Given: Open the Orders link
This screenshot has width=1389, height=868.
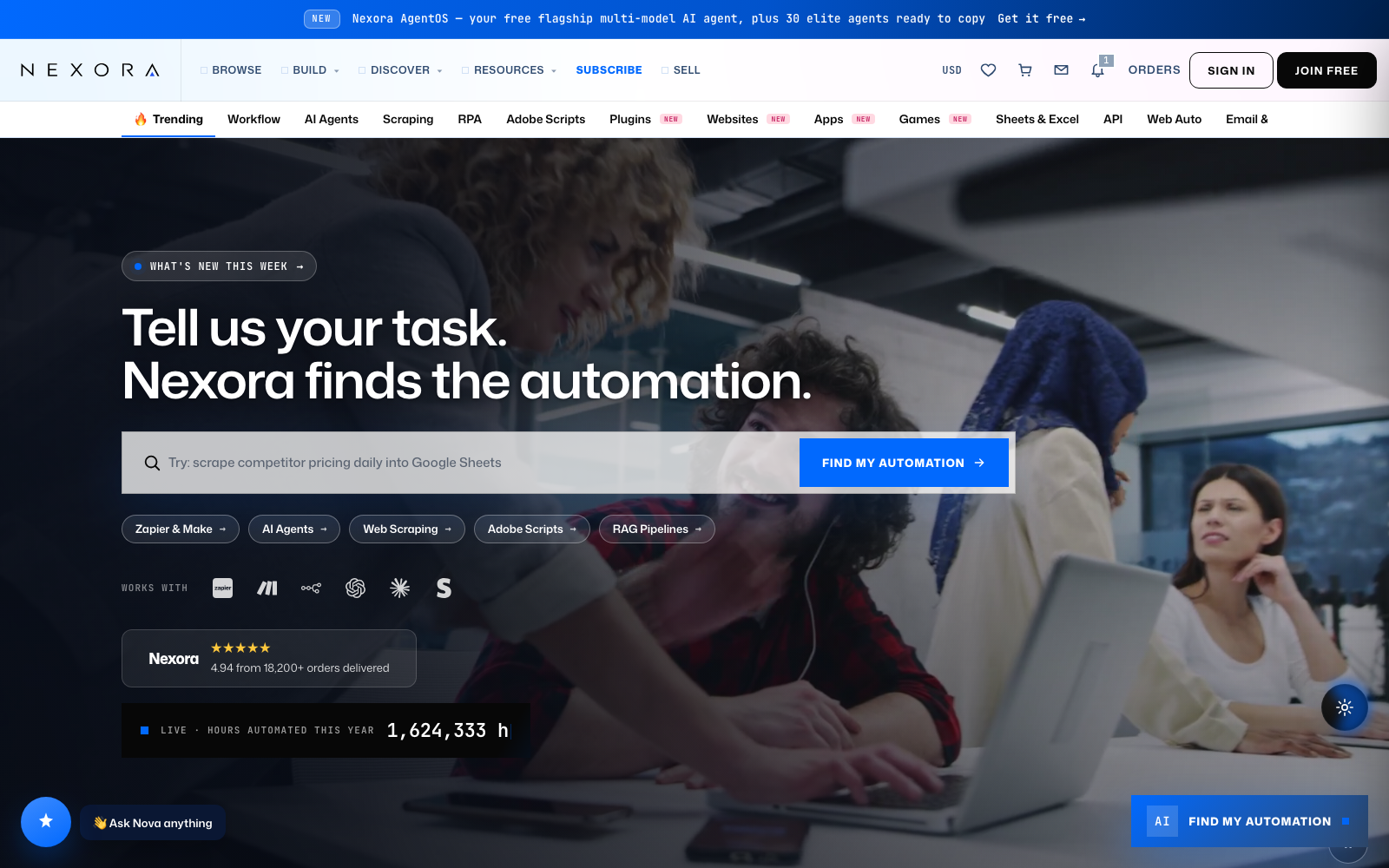Looking at the screenshot, I should [1154, 70].
